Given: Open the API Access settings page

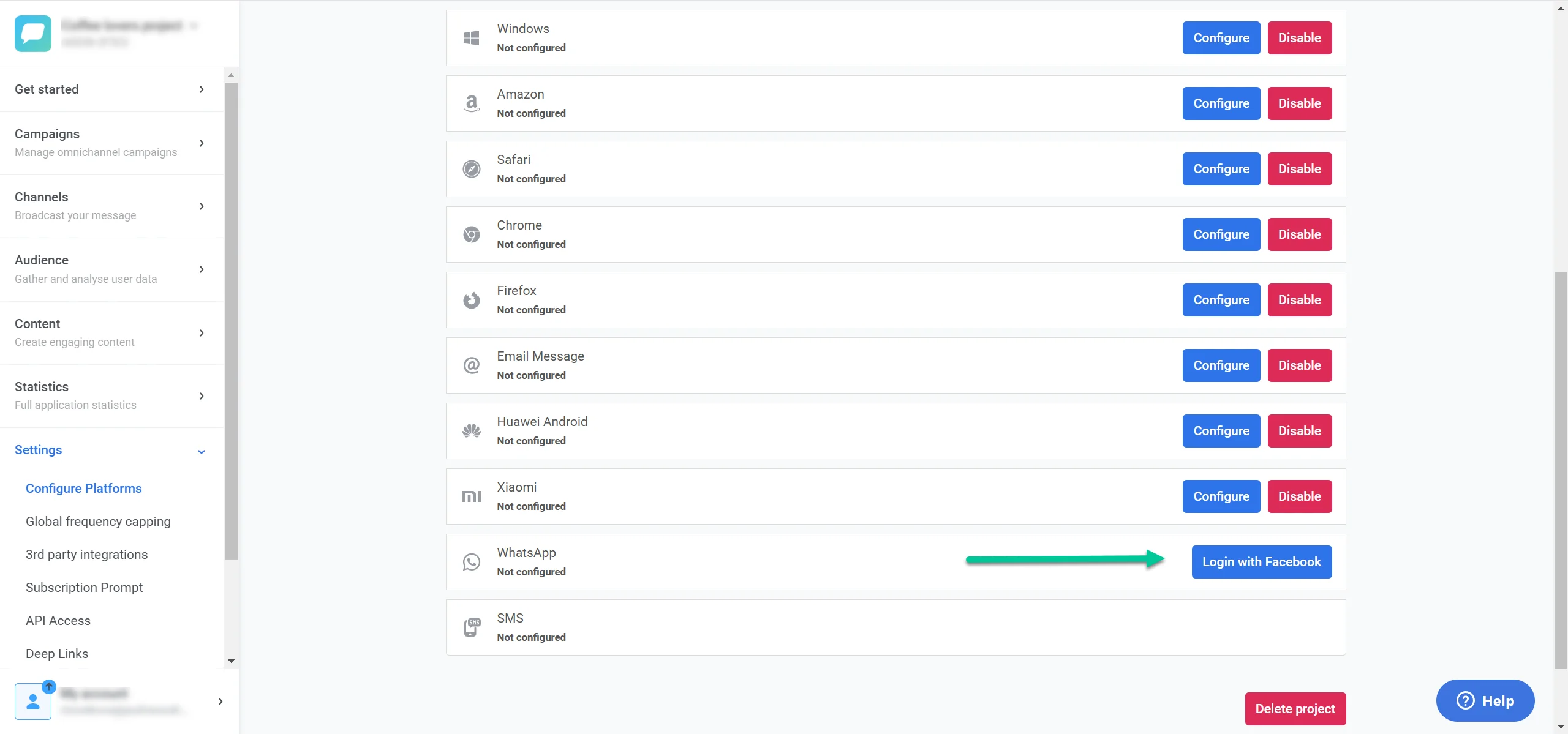Looking at the screenshot, I should (x=58, y=621).
